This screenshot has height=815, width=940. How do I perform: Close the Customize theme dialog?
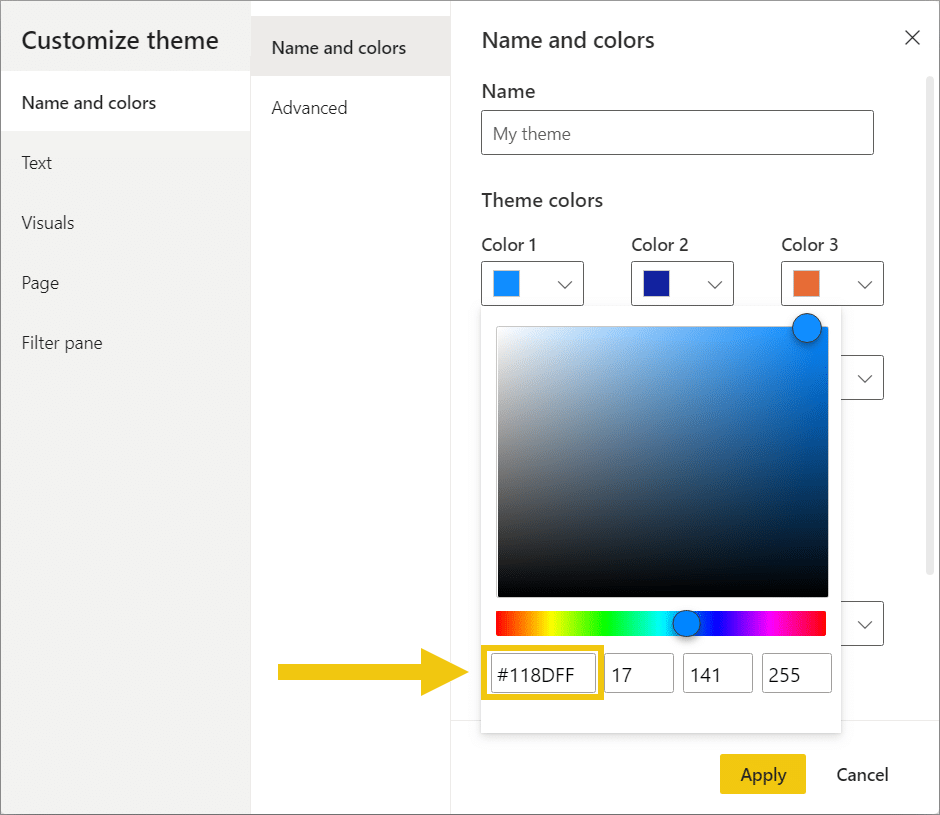[x=912, y=38]
